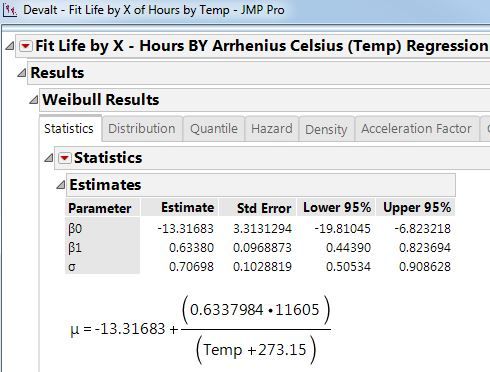Image resolution: width=490 pixels, height=372 pixels.
Task: Collapse the Statistics outline section
Action: [49, 157]
